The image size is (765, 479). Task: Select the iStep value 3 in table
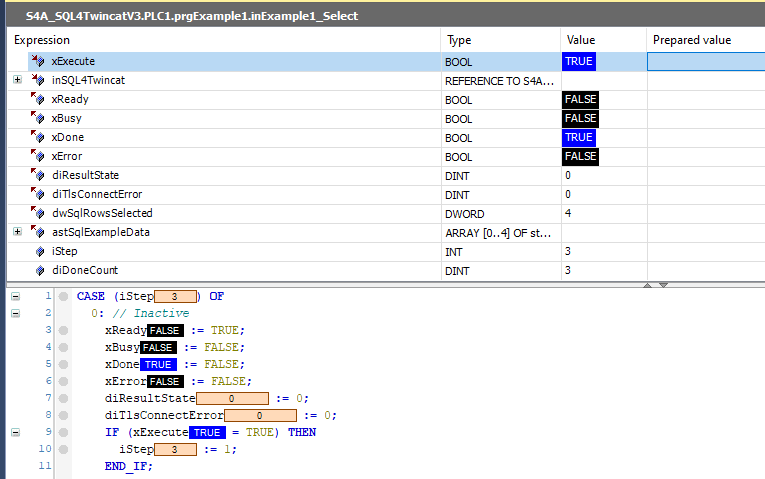click(568, 251)
